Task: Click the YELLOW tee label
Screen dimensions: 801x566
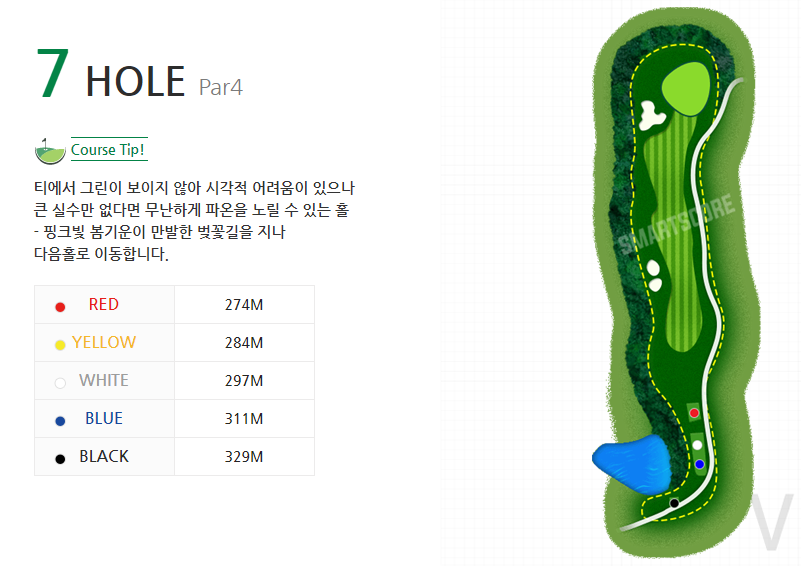Action: tap(104, 343)
